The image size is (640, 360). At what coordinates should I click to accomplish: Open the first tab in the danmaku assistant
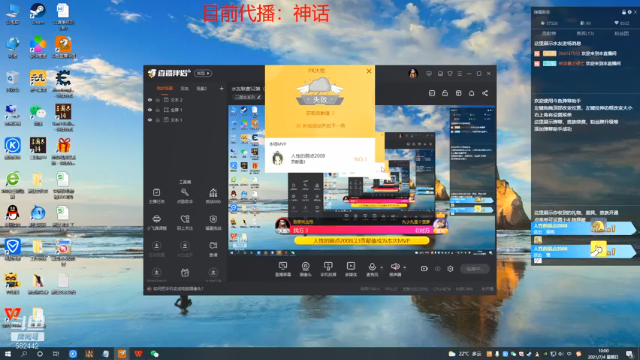tap(549, 33)
